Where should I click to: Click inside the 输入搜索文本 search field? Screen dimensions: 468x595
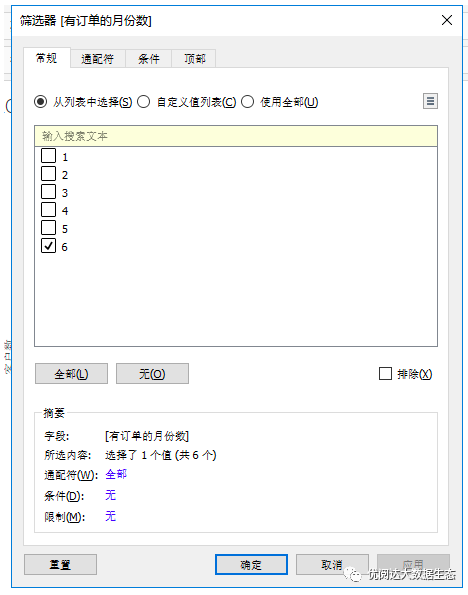[236, 136]
